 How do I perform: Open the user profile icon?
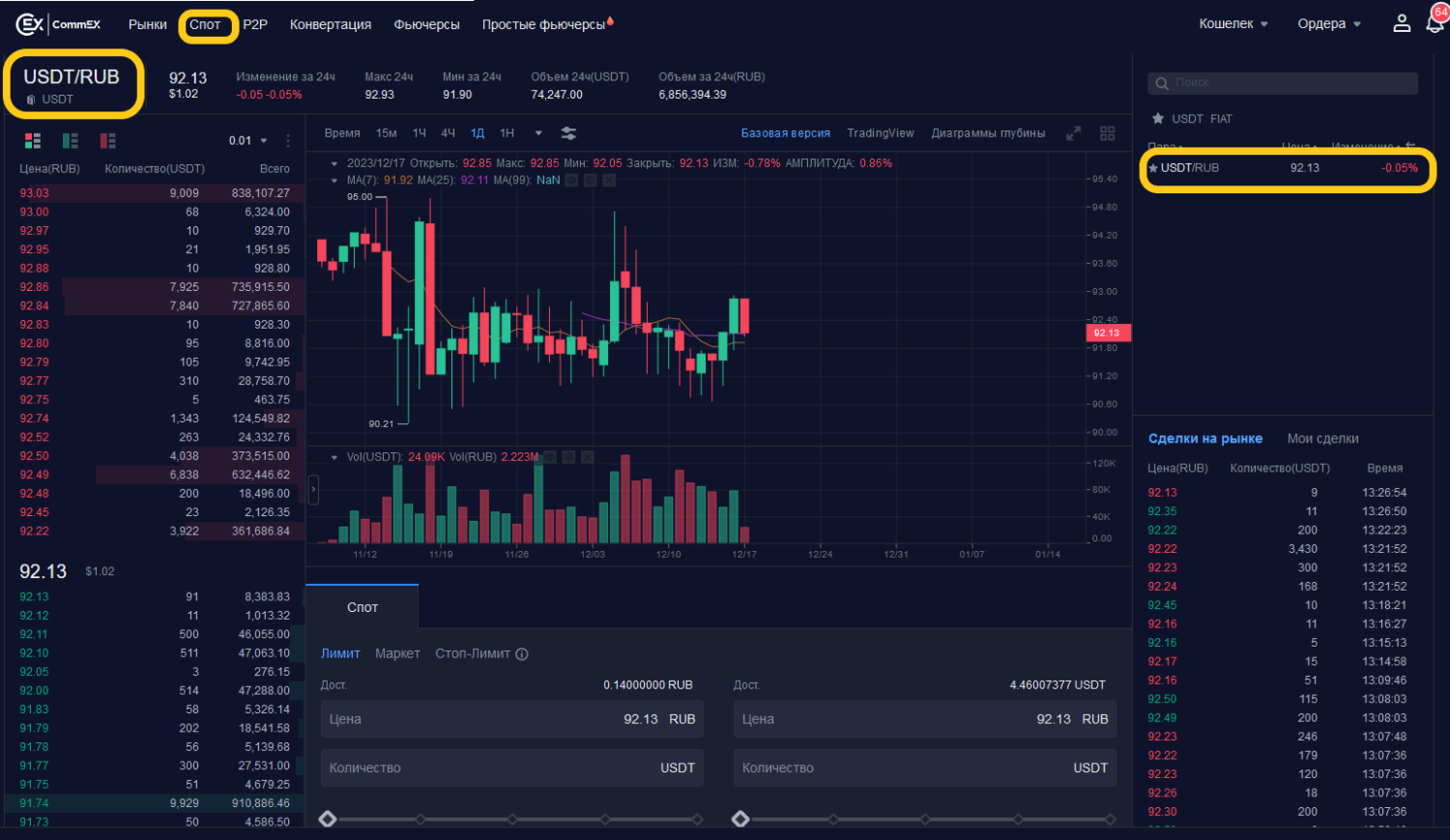[1402, 23]
